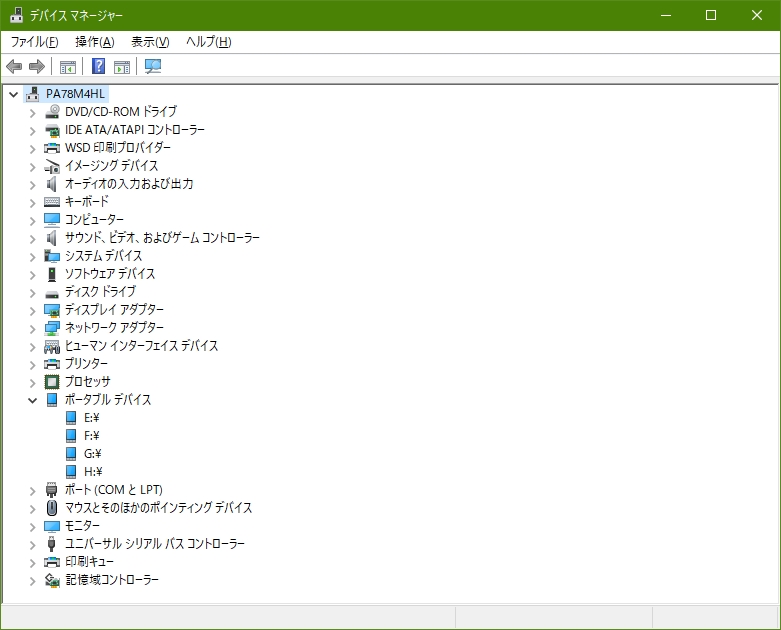Maximize the デバイス マネージャー window
This screenshot has height=630, width=781.
[711, 15]
